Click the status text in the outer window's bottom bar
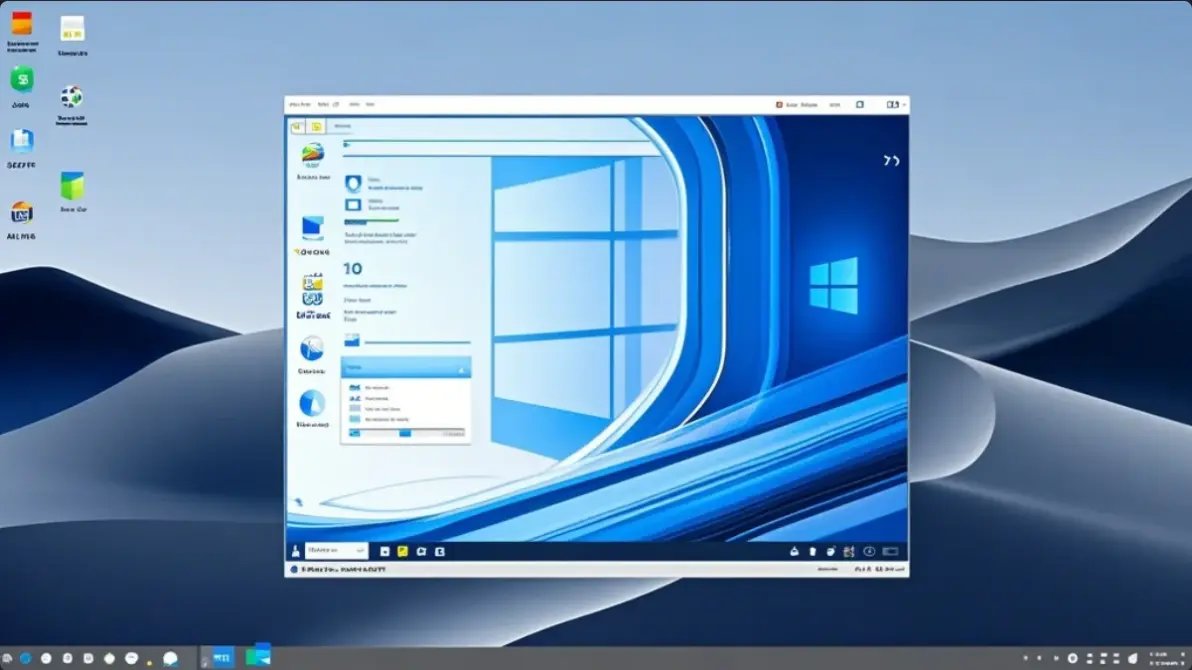The width and height of the screenshot is (1192, 670). [344, 570]
